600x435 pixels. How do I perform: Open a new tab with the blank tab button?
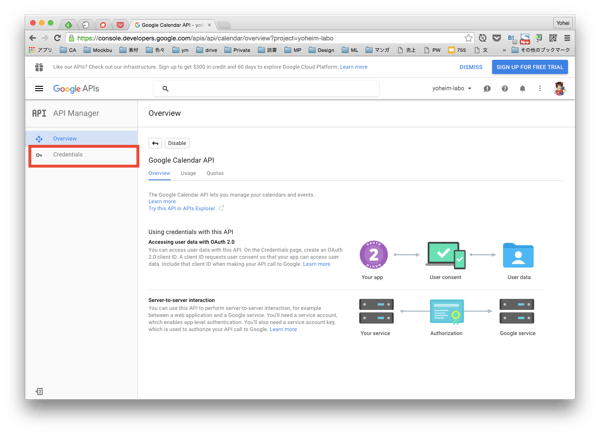pyautogui.click(x=224, y=25)
